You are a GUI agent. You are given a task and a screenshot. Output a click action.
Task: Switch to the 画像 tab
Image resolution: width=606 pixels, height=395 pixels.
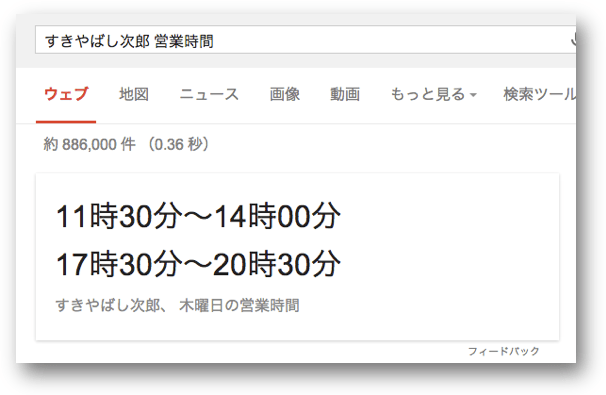pos(285,94)
